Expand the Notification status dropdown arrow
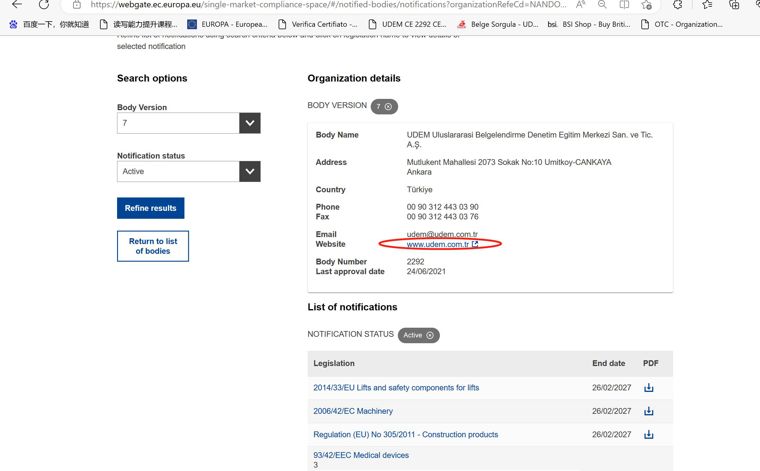The height and width of the screenshot is (471, 760). pyautogui.click(x=250, y=172)
